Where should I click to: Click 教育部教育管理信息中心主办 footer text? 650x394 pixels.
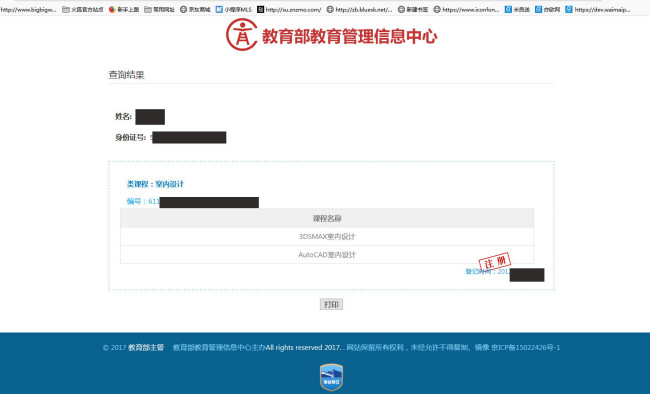pyautogui.click(x=219, y=348)
